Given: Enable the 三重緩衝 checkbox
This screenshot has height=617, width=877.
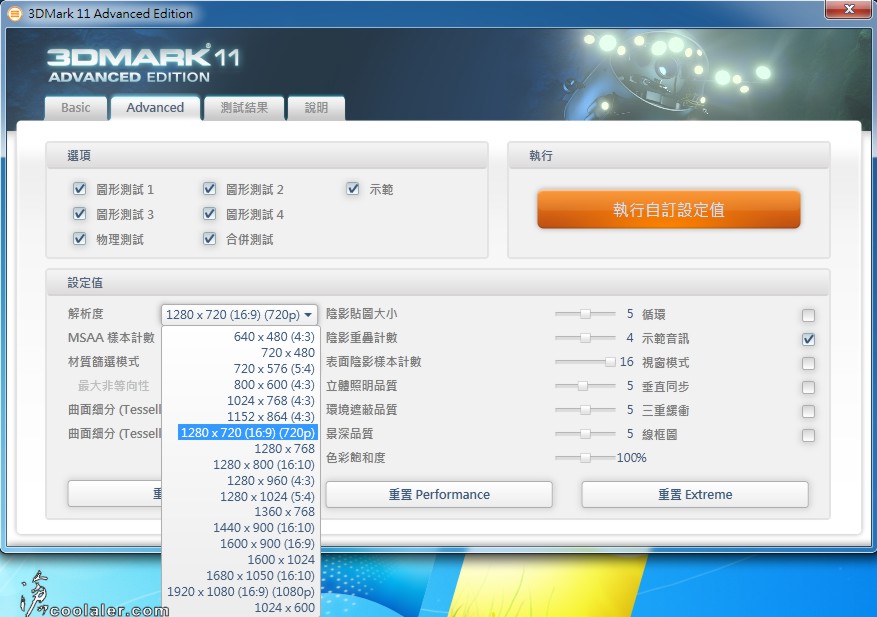Looking at the screenshot, I should pos(808,411).
